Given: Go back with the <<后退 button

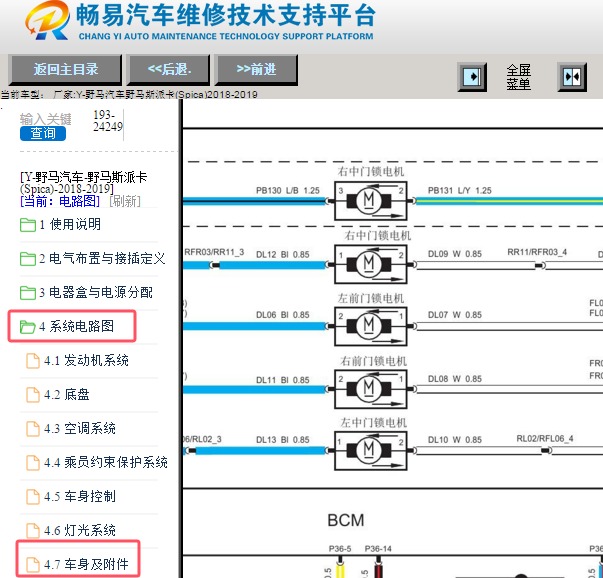Looking at the screenshot, I should pyautogui.click(x=168, y=70).
